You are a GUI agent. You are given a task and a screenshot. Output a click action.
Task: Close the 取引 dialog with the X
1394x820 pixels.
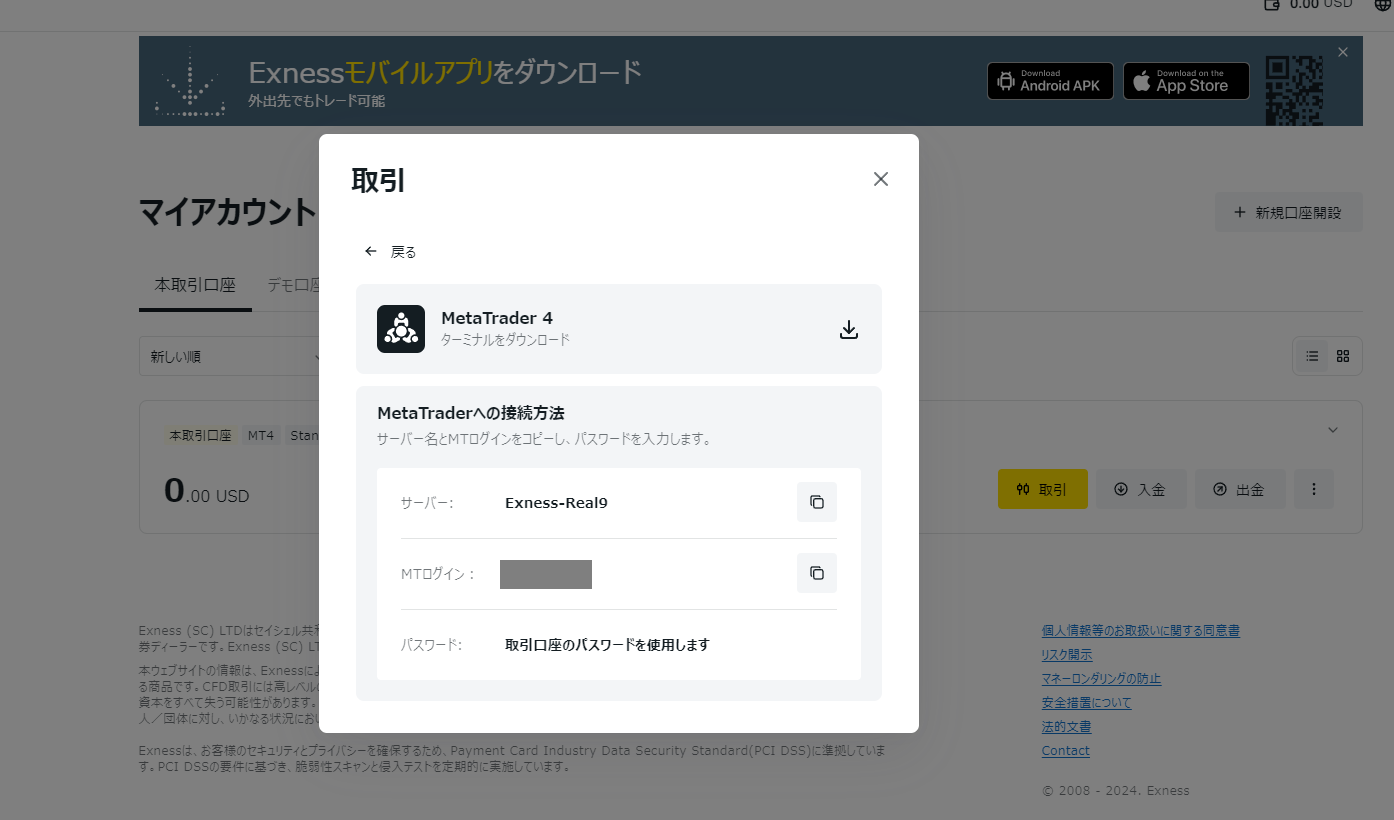880,179
